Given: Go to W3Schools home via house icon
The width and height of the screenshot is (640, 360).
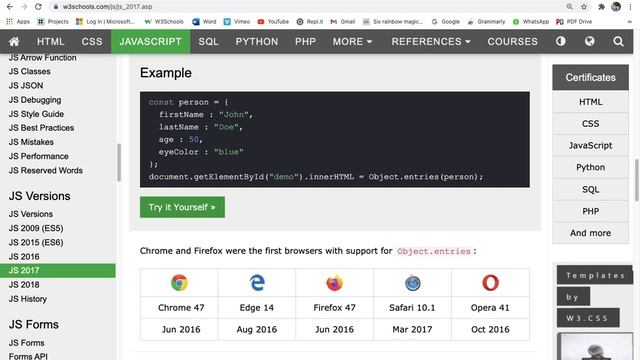Looking at the screenshot, I should (x=14, y=41).
